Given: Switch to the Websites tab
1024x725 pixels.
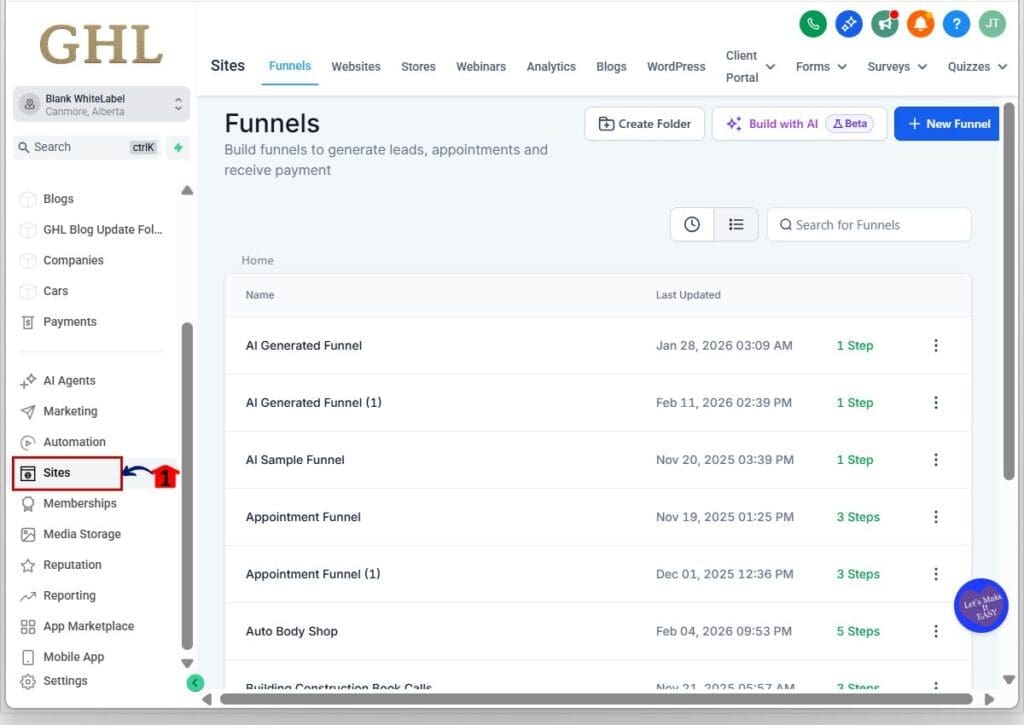Looking at the screenshot, I should (356, 67).
